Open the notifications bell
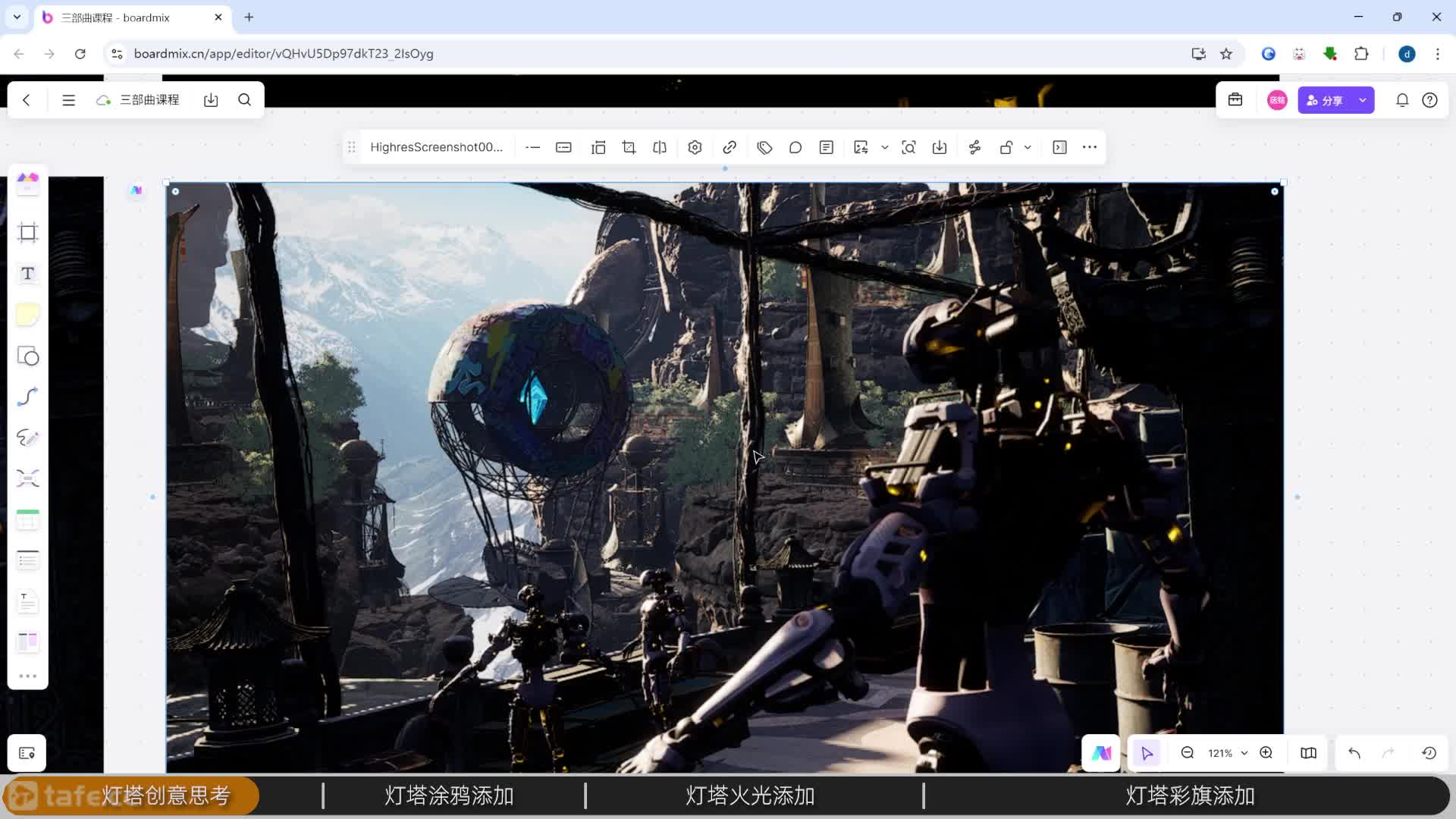This screenshot has width=1456, height=819. click(x=1402, y=100)
